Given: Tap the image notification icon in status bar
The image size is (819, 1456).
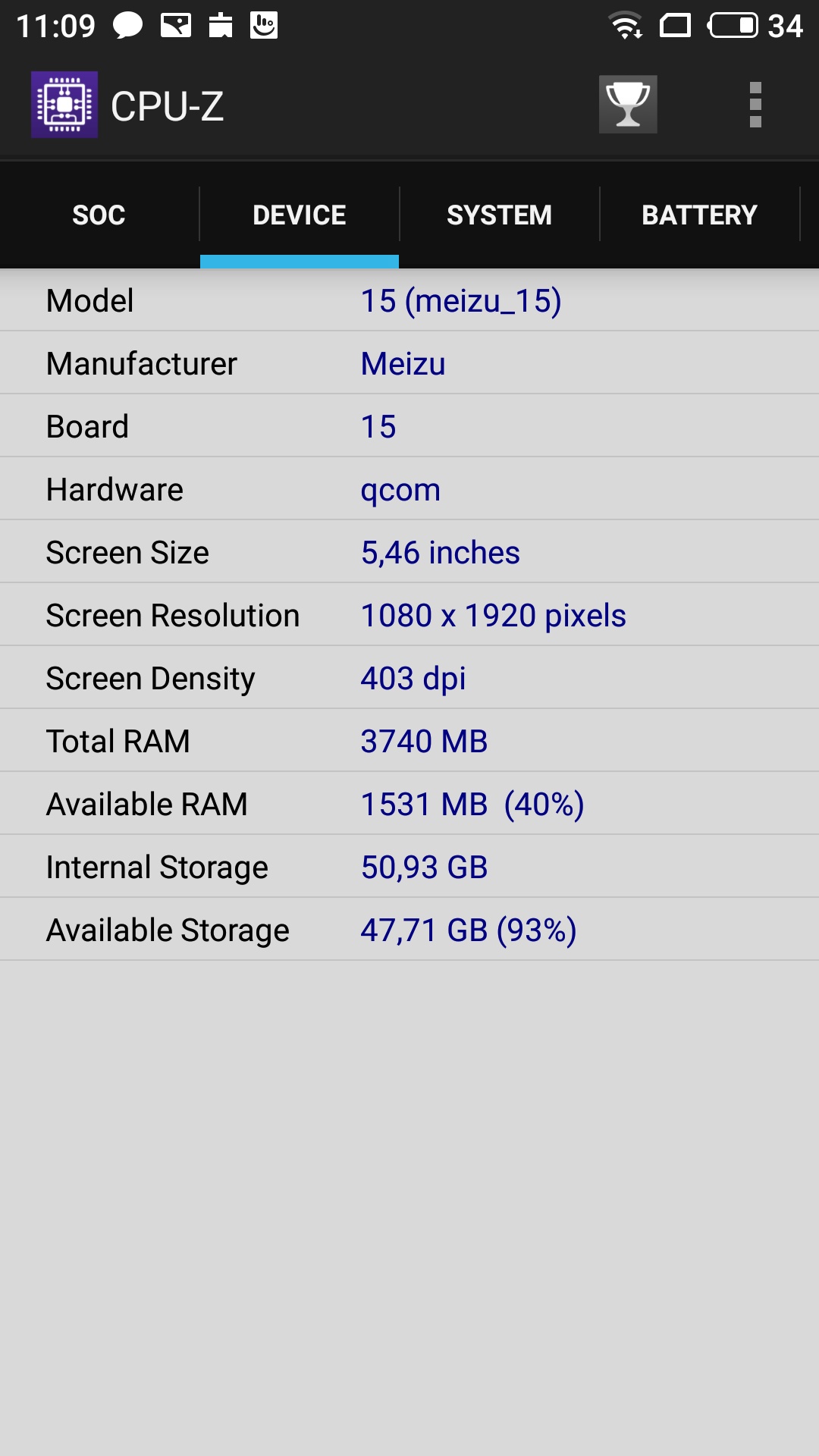Looking at the screenshot, I should click(176, 25).
